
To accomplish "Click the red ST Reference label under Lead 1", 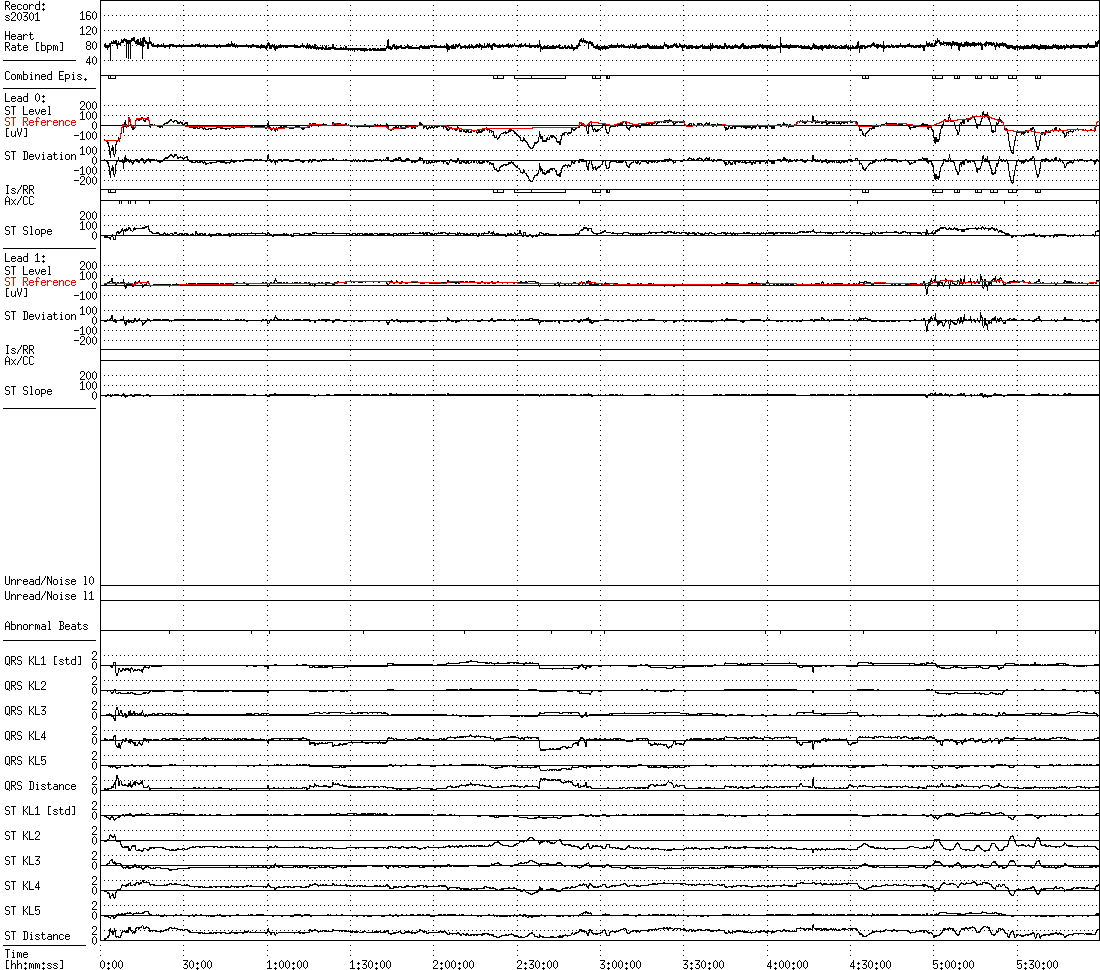I will click(x=40, y=282).
